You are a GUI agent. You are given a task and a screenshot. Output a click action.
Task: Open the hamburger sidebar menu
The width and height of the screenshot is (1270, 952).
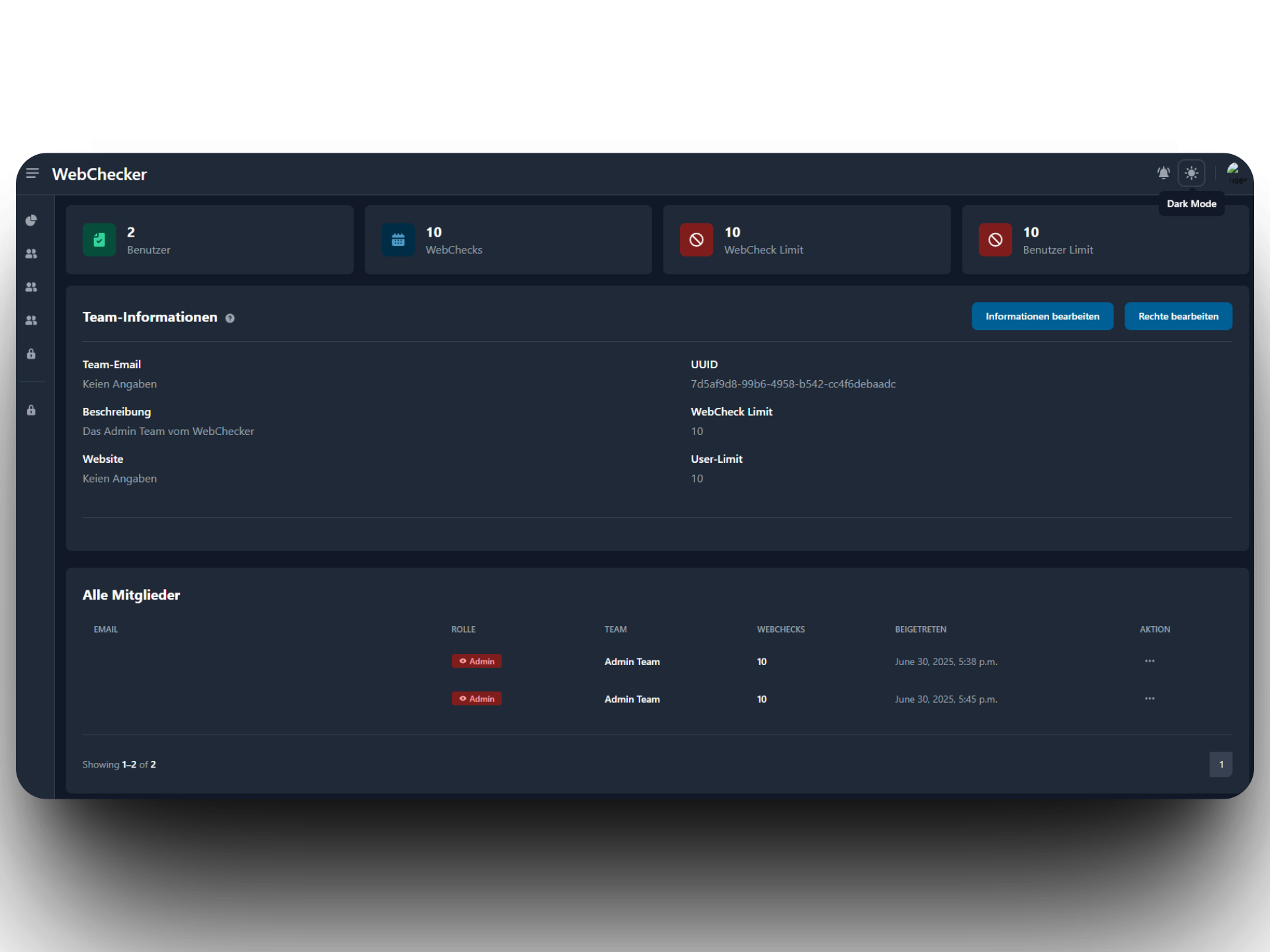click(32, 173)
